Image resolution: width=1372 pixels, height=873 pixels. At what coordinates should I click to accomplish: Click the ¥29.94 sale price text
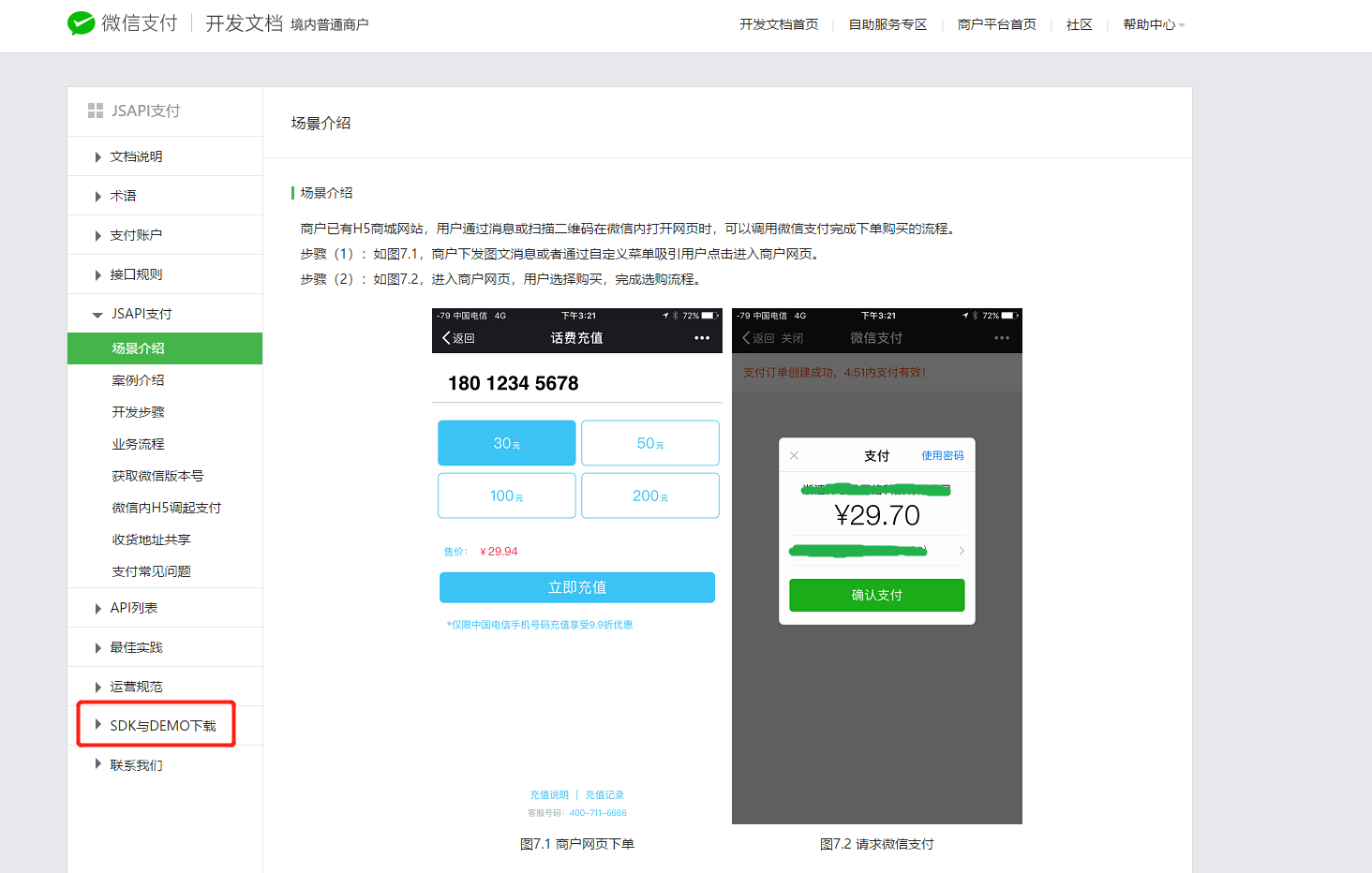click(x=499, y=552)
